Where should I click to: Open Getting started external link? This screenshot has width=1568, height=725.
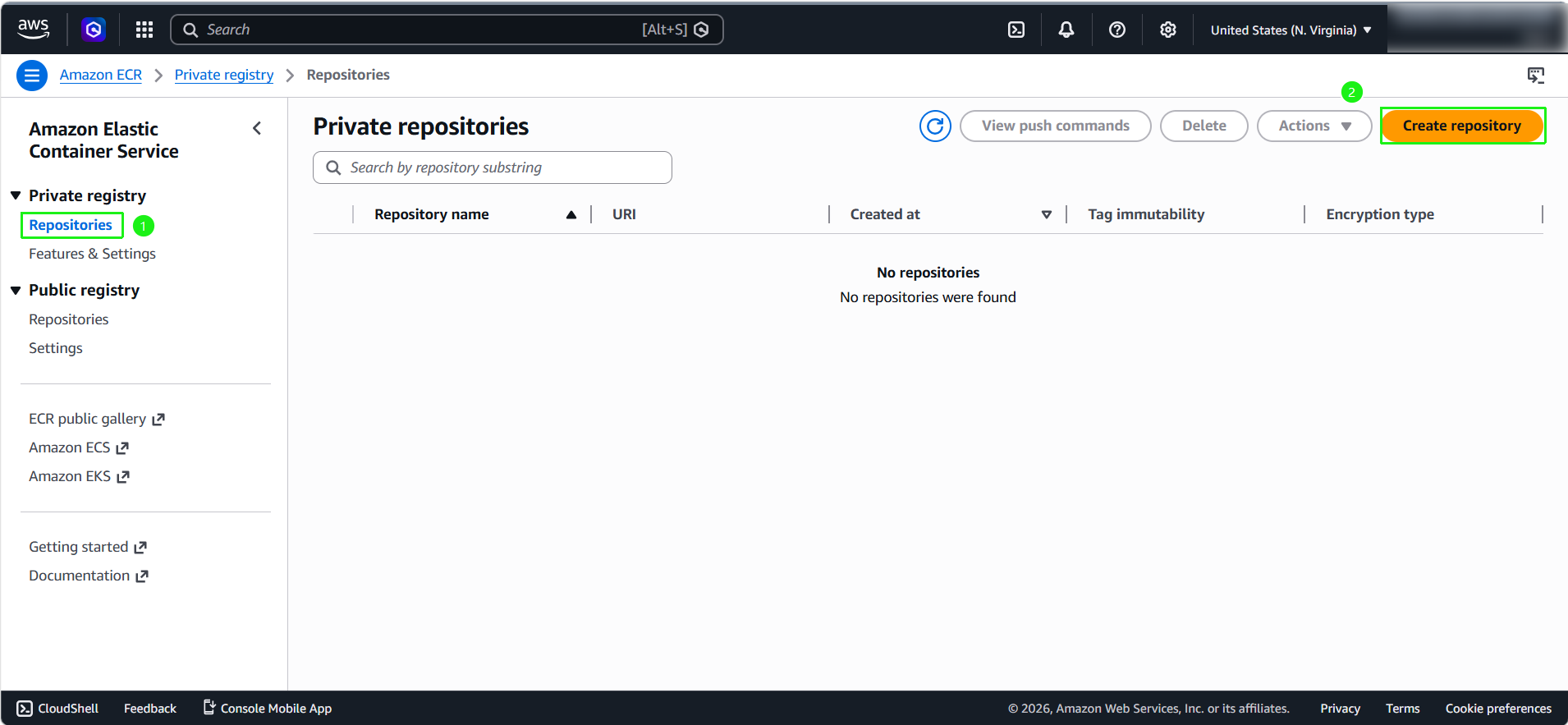[88, 547]
